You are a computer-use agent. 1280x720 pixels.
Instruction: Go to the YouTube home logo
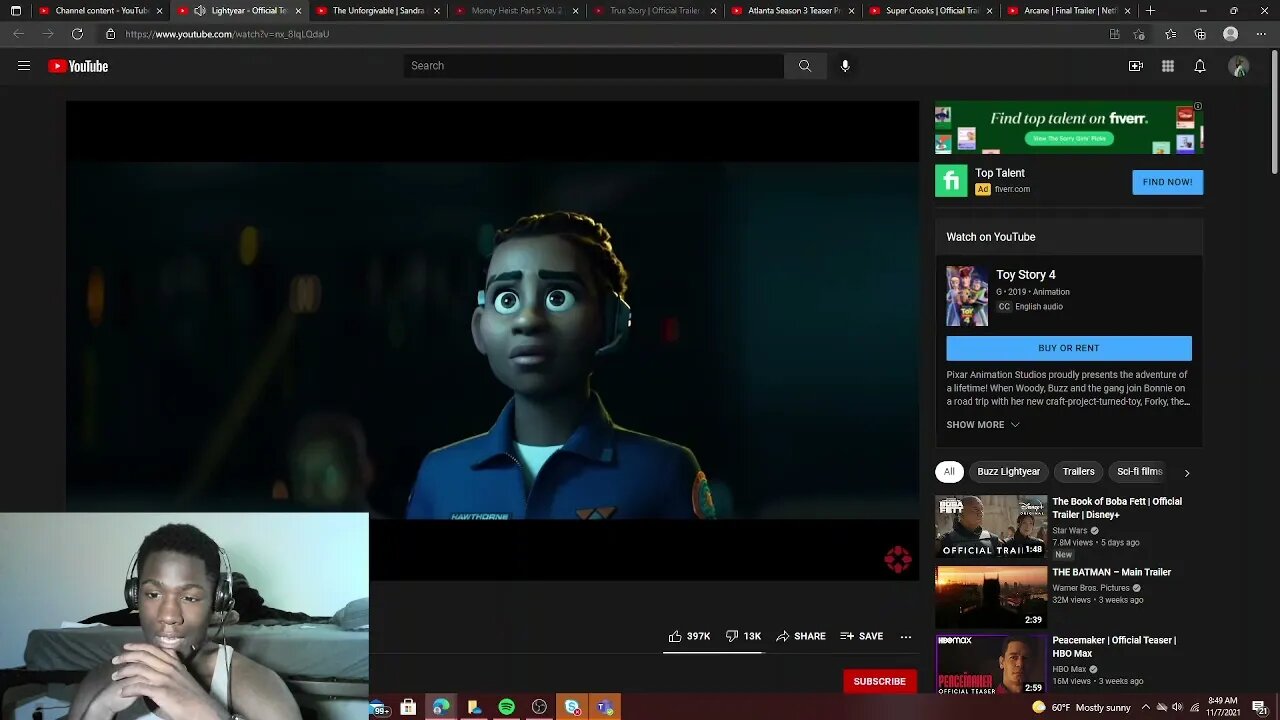click(x=78, y=66)
